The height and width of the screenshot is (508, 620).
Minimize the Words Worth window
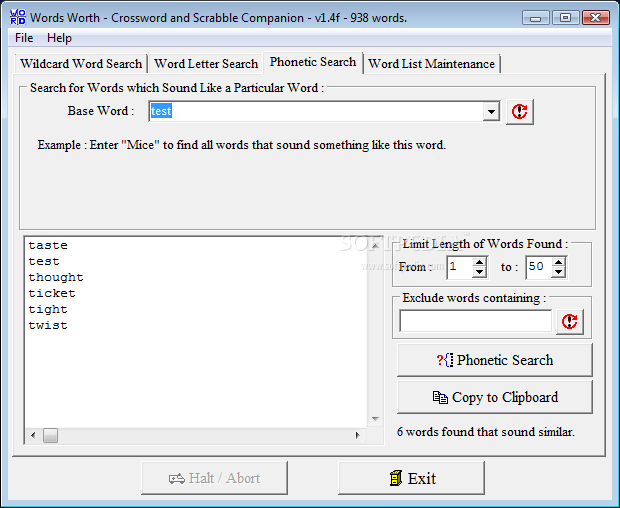coord(535,18)
